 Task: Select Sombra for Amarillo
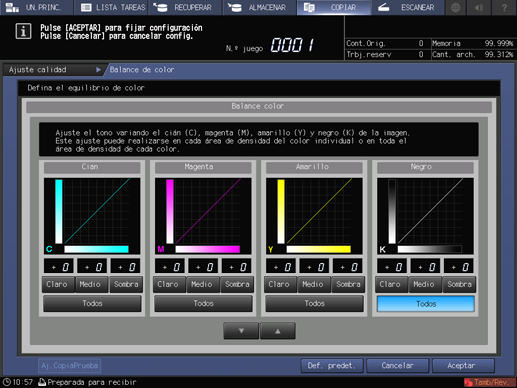coord(348,284)
